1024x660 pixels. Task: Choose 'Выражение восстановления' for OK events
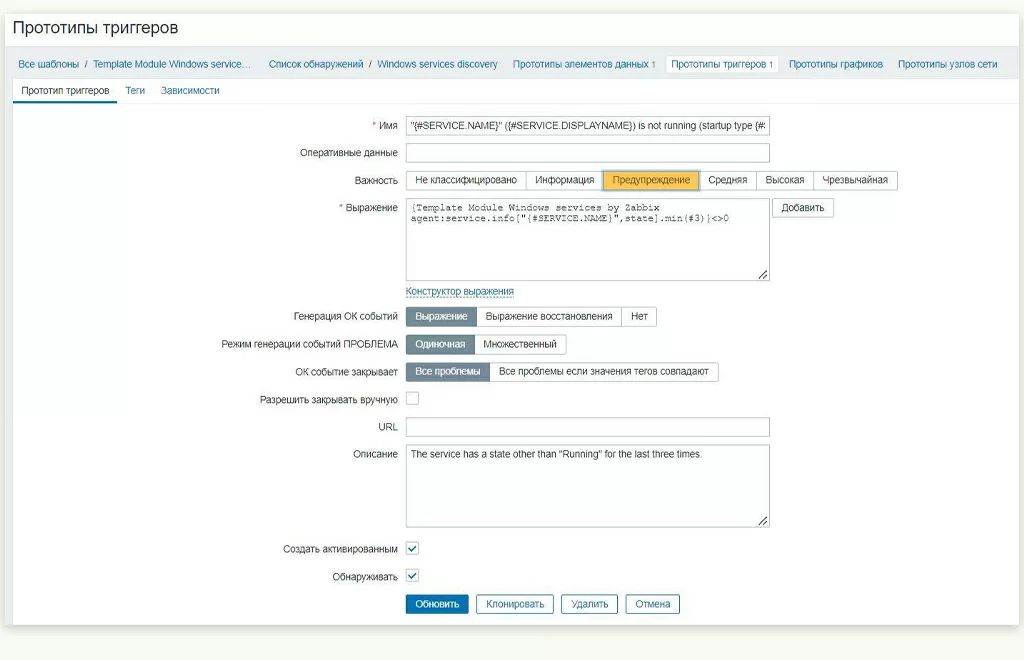pyautogui.click(x=548, y=316)
